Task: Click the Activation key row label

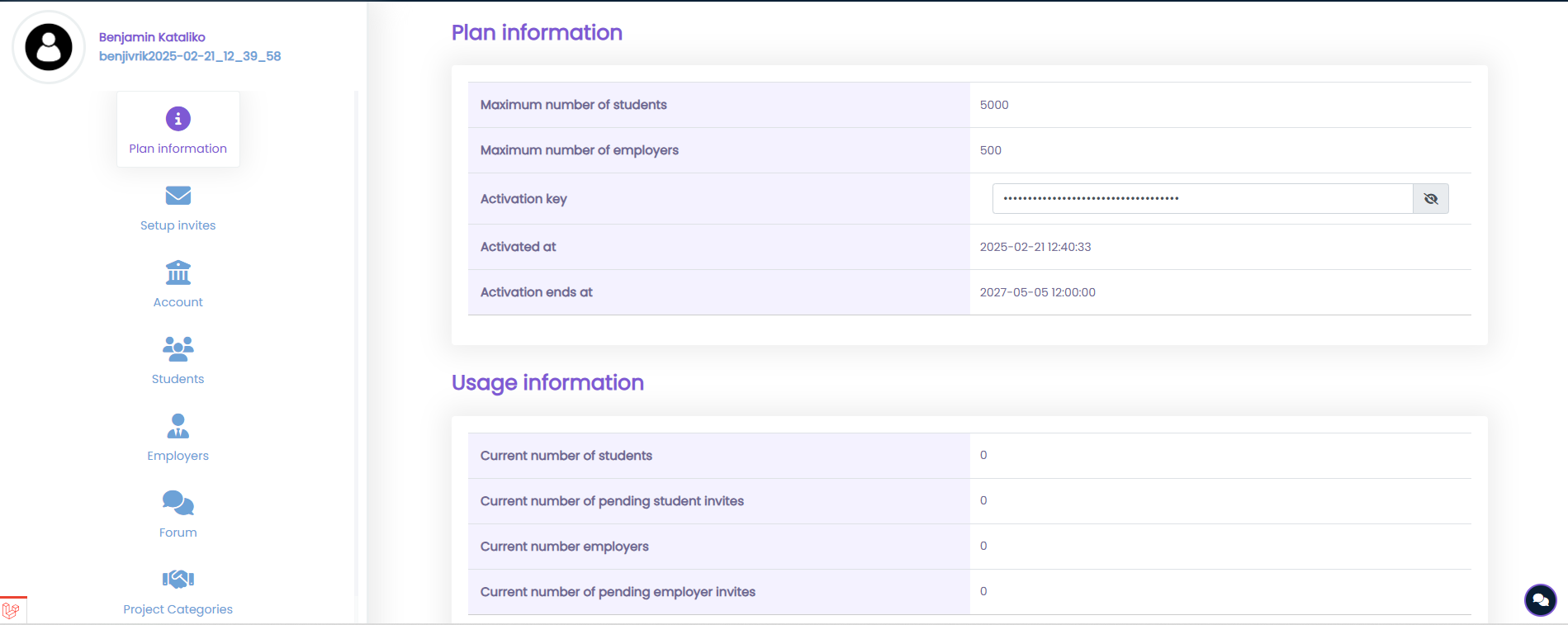Action: point(523,199)
